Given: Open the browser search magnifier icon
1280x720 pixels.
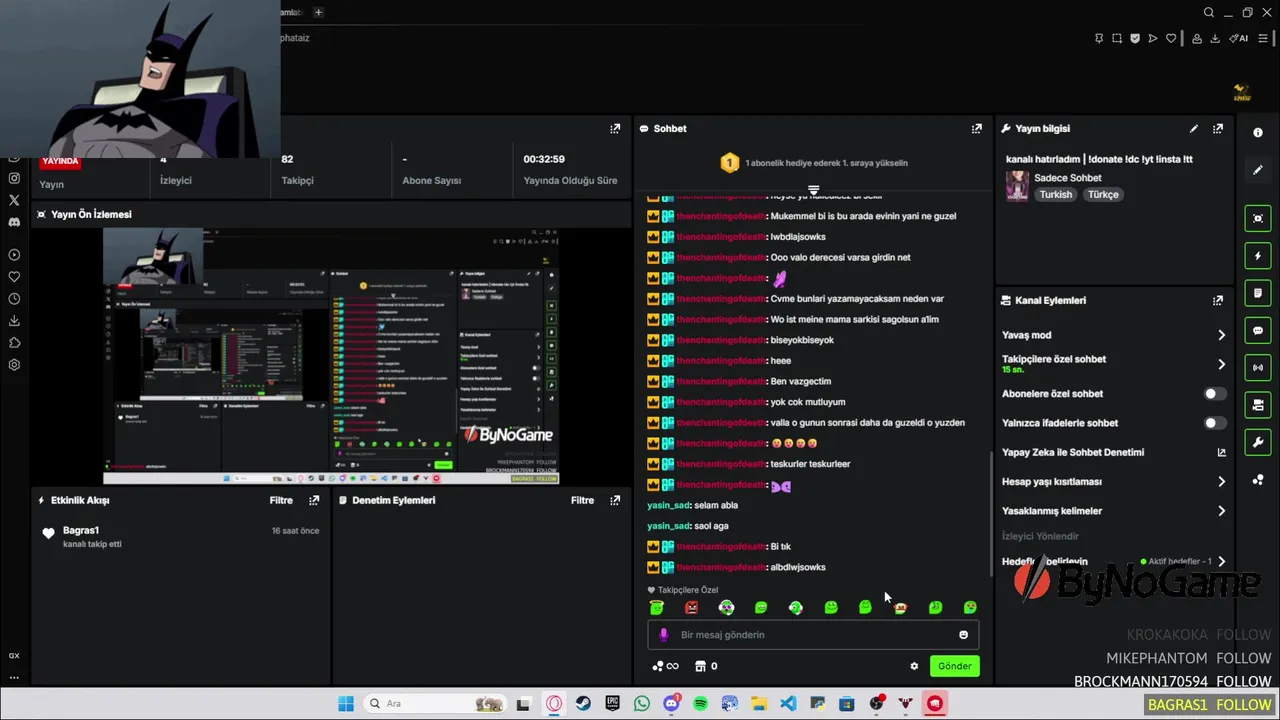Looking at the screenshot, I should 1209,13.
